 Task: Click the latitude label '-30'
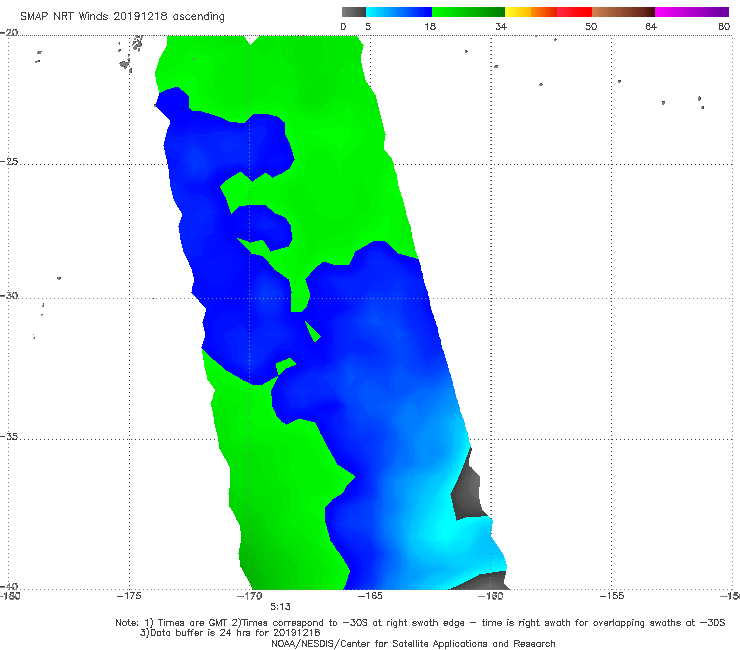point(9,295)
